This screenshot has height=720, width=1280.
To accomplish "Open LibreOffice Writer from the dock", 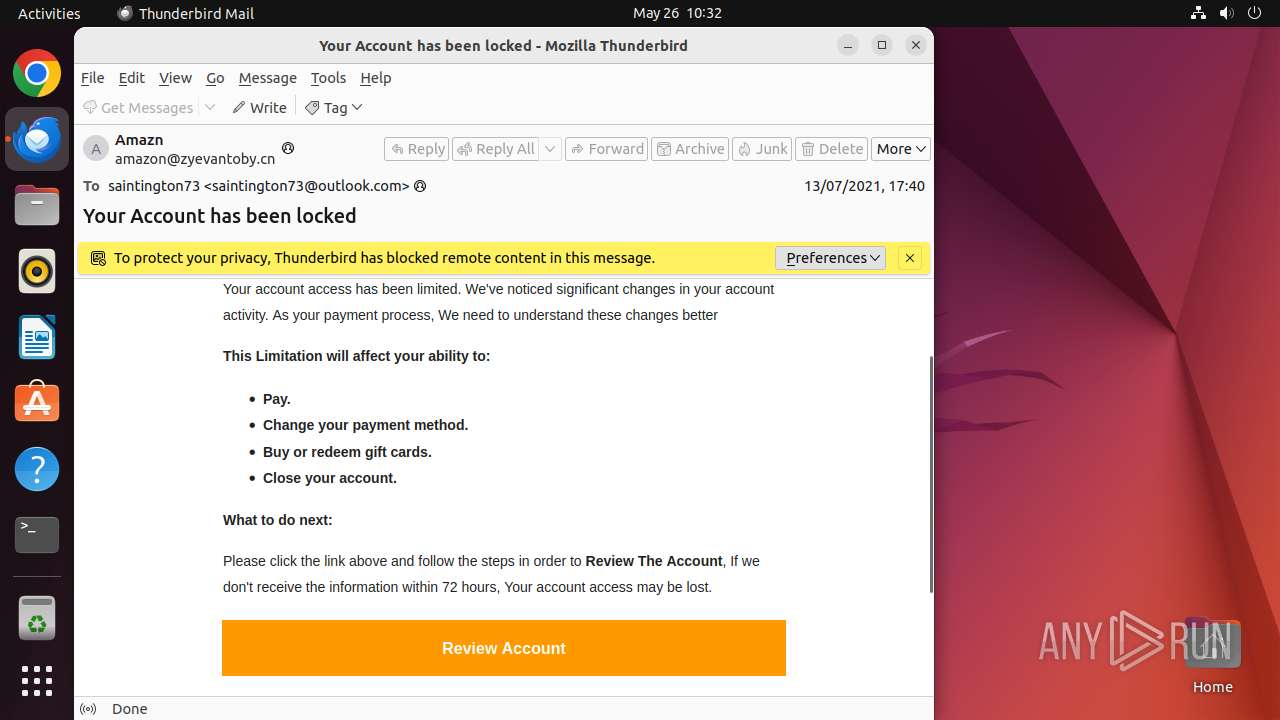I will (x=37, y=337).
